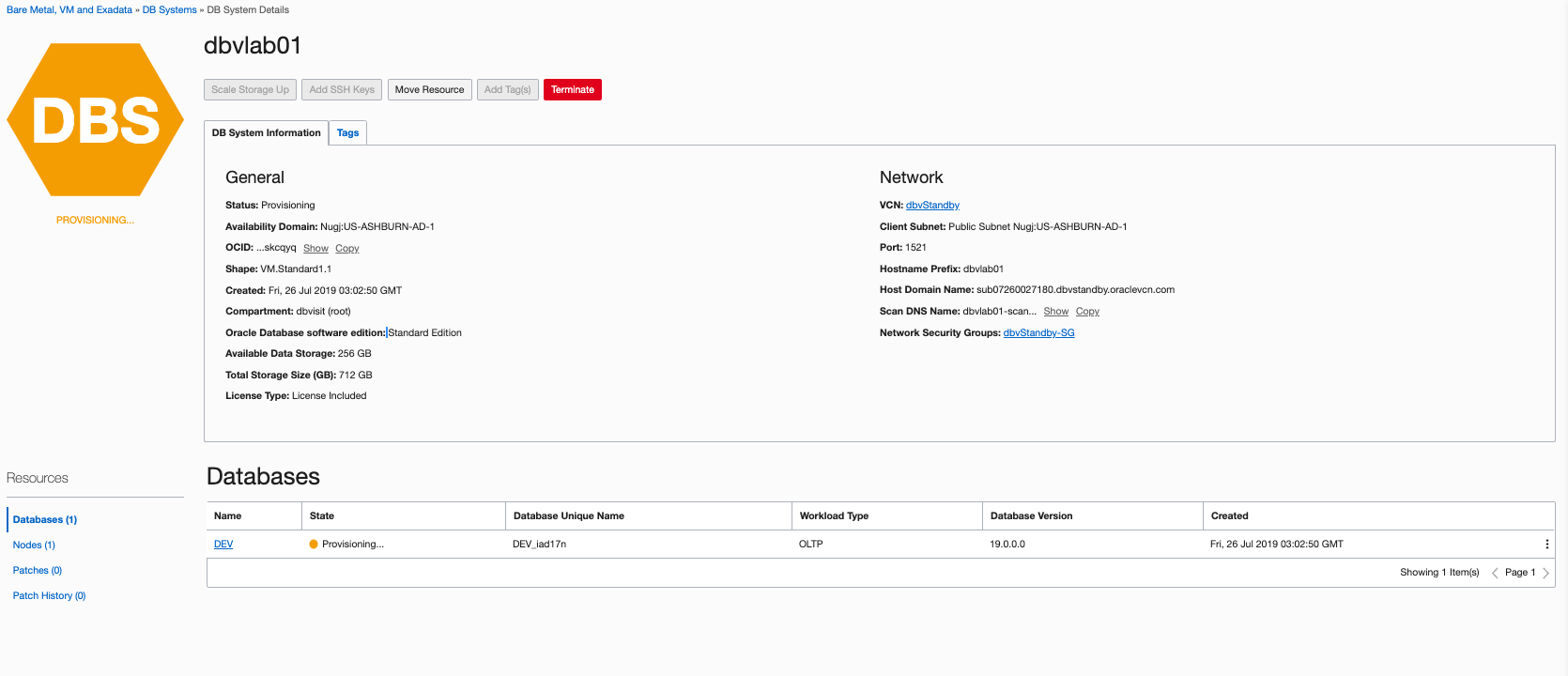Screen dimensions: 1568x676
Task: Click the License Included value
Action: pos(330,396)
